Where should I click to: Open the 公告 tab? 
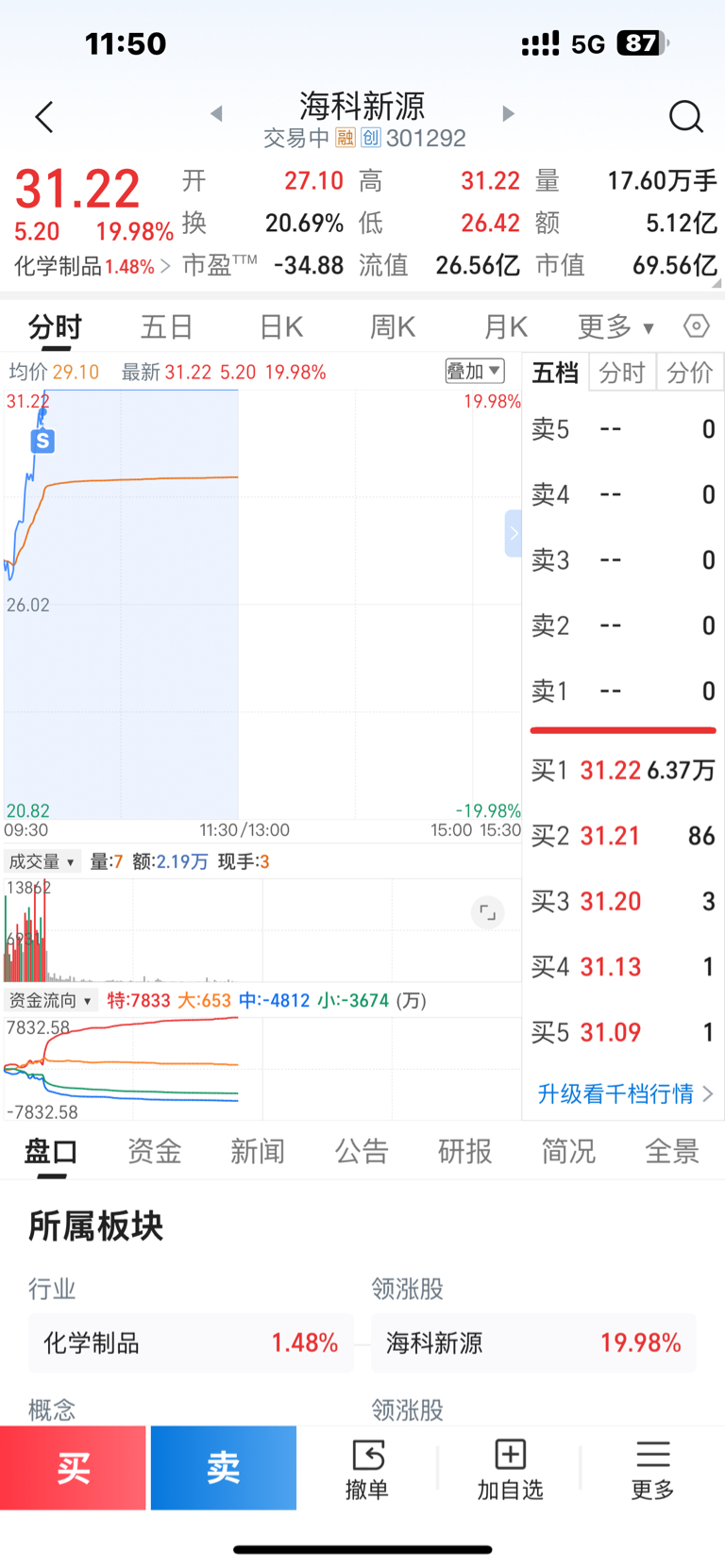(x=362, y=1151)
